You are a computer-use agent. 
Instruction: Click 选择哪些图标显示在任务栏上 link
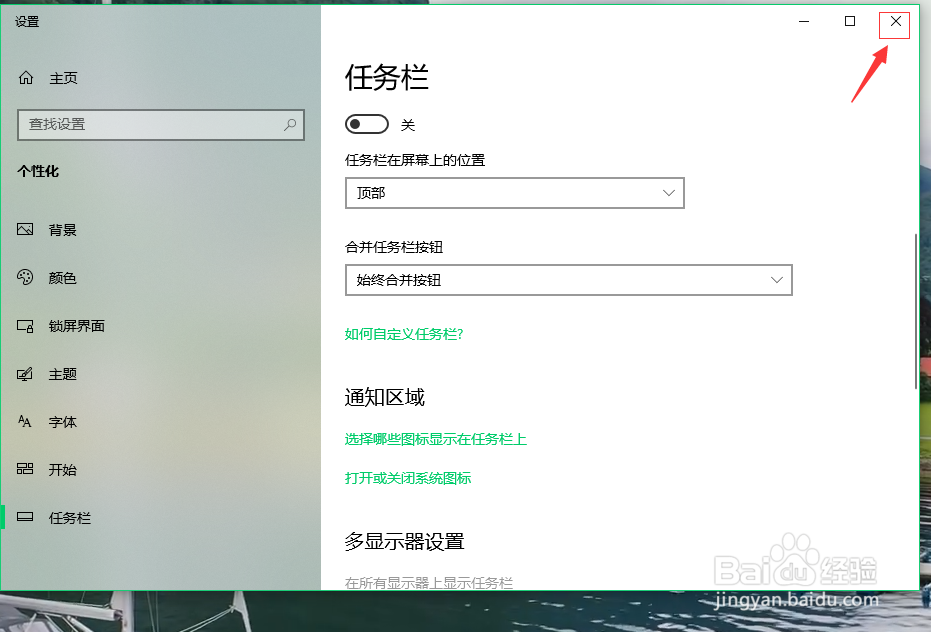[436, 439]
